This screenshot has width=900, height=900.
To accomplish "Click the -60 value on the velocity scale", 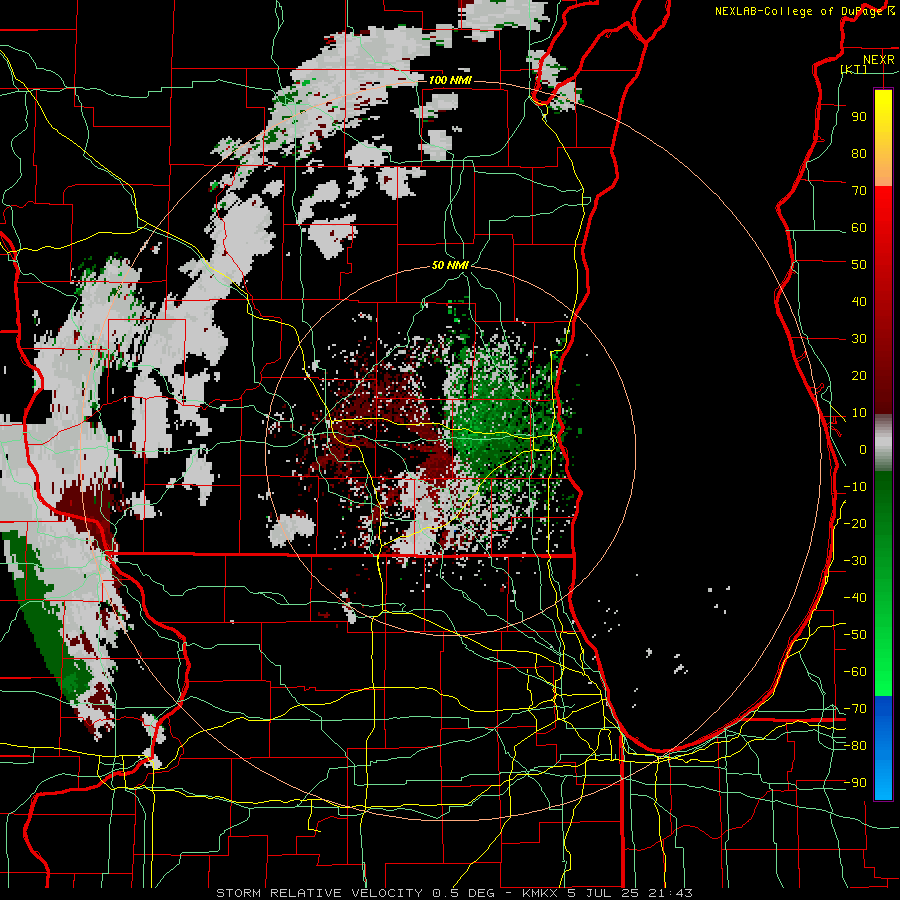I will pos(855,672).
